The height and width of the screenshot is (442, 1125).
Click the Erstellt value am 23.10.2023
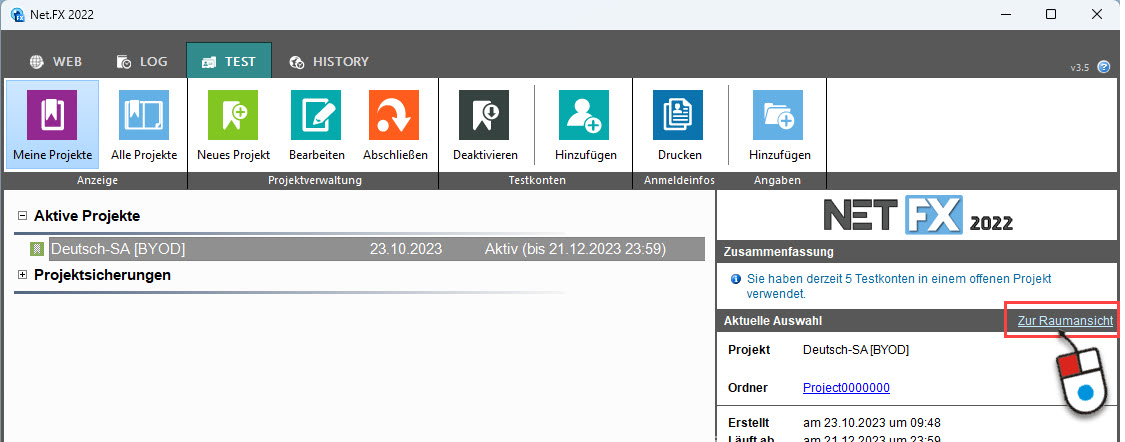click(x=872, y=422)
